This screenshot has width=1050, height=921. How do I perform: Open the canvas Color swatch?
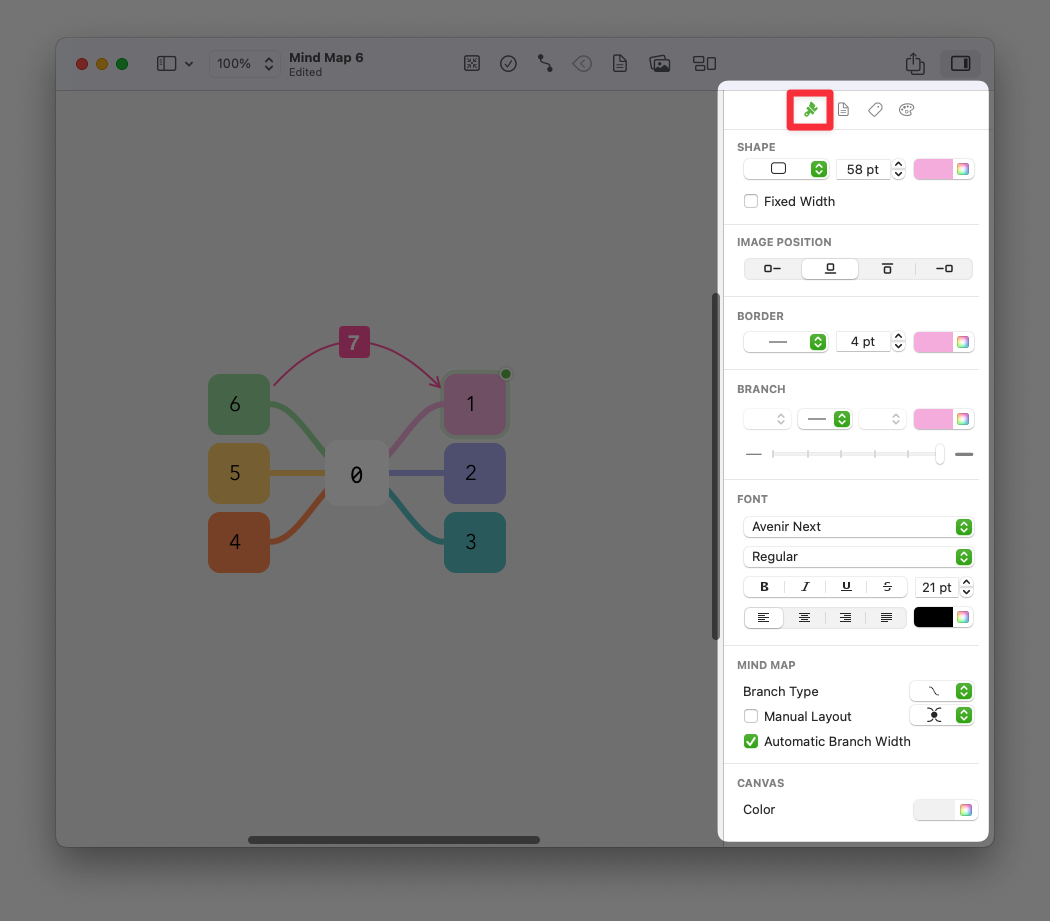[x=945, y=809]
